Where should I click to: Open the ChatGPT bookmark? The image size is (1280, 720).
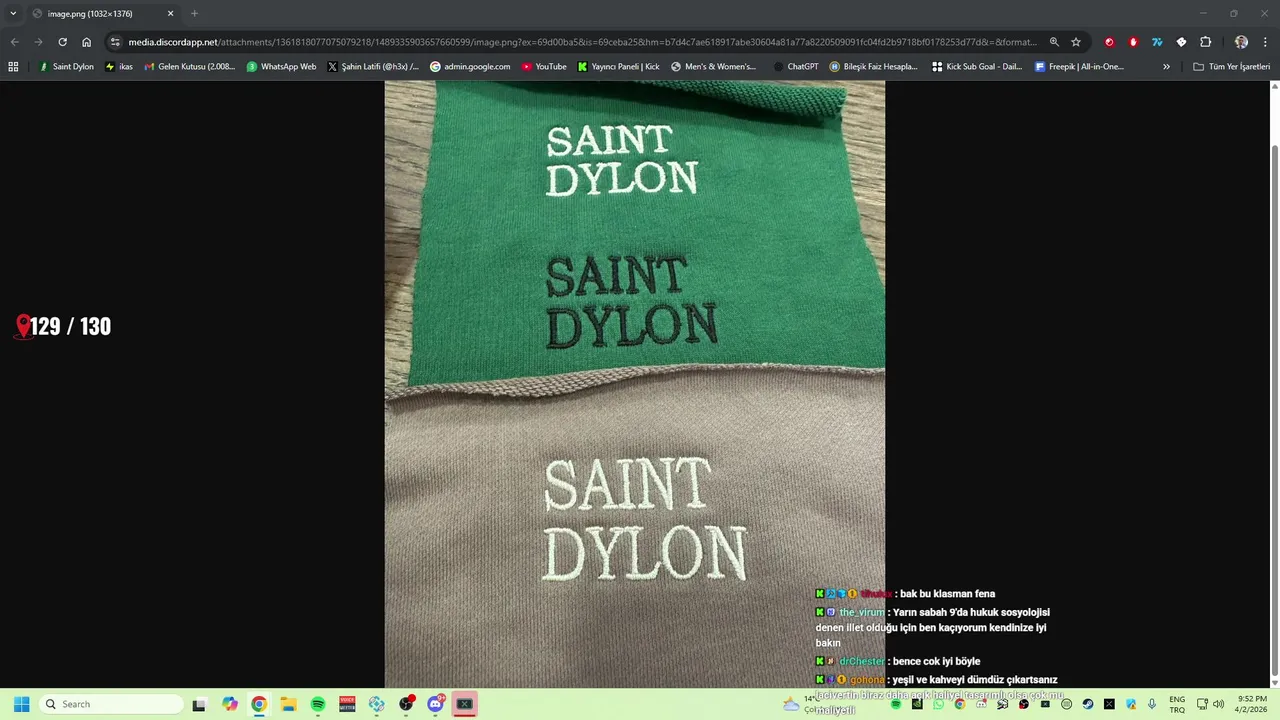click(796, 67)
